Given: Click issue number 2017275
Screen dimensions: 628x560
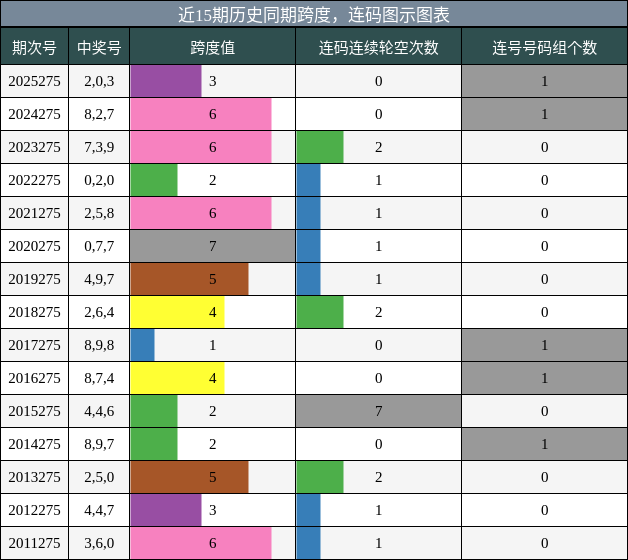Looking at the screenshot, I should [x=34, y=345].
